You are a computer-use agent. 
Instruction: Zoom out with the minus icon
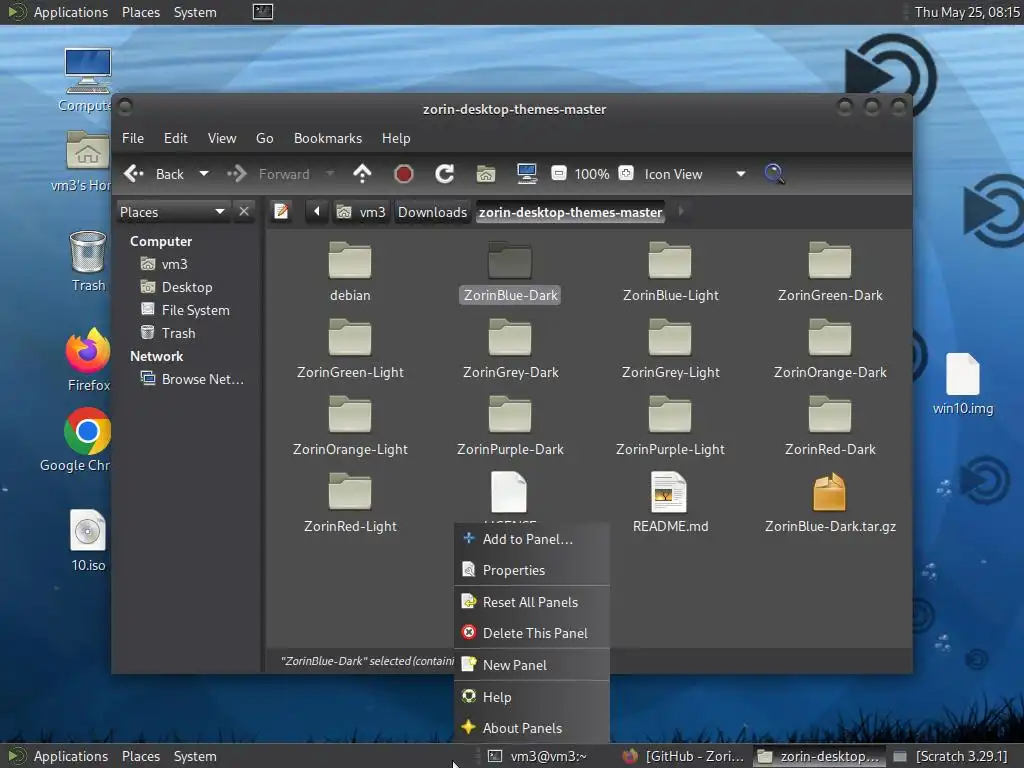(559, 174)
